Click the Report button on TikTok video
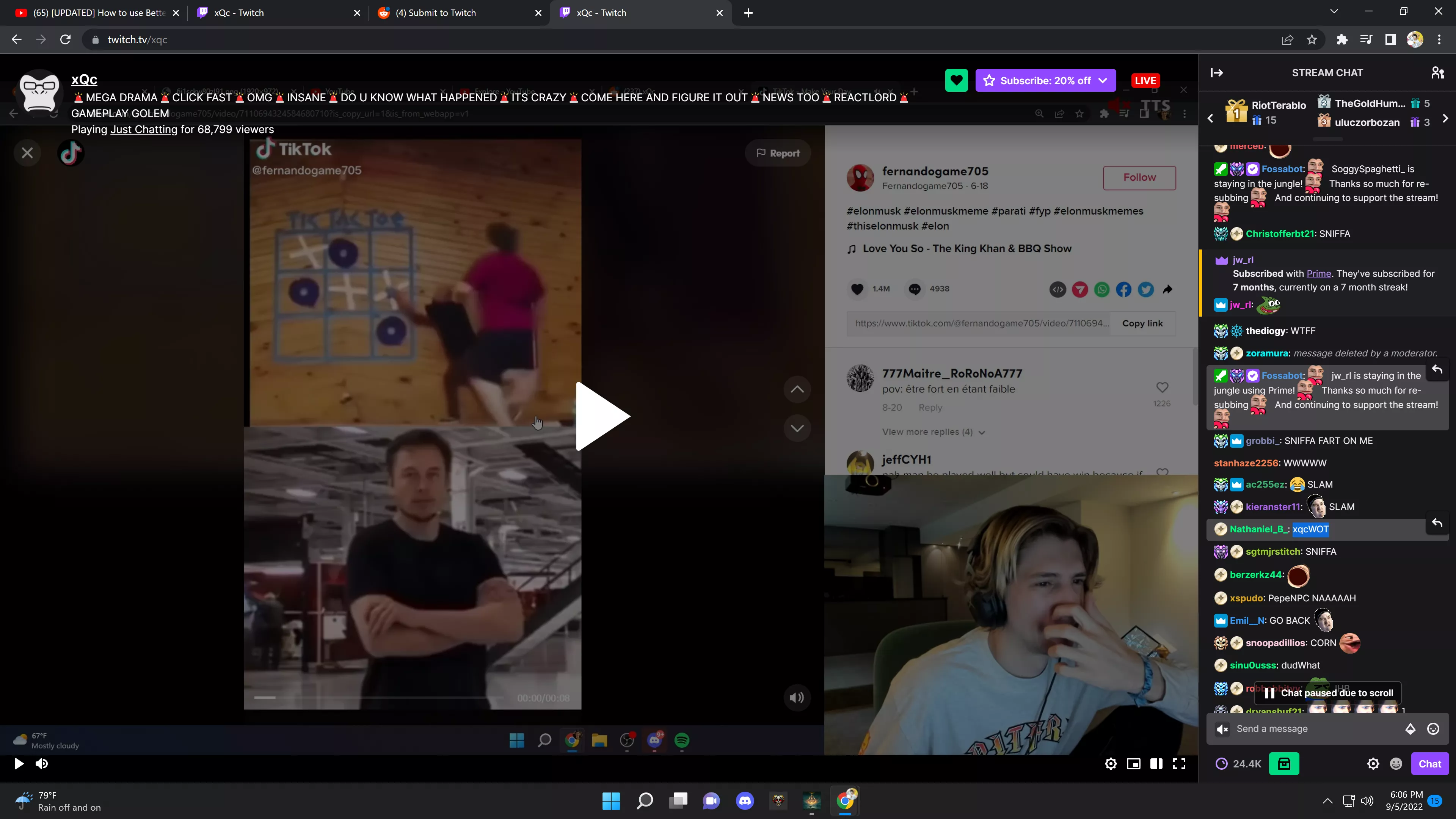 778,153
